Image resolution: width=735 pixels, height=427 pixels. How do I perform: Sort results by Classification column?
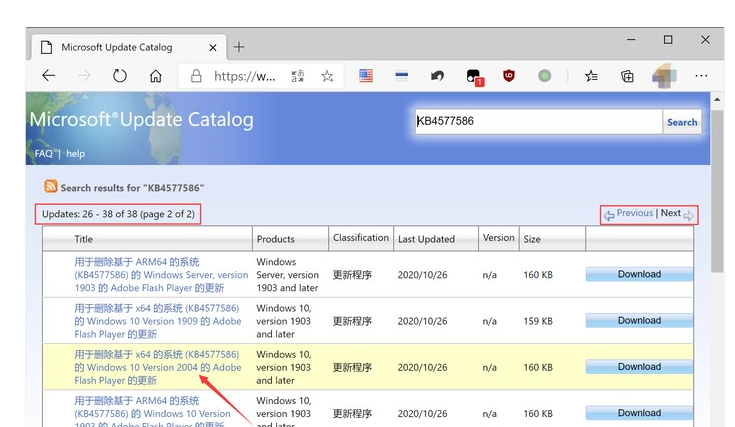361,238
